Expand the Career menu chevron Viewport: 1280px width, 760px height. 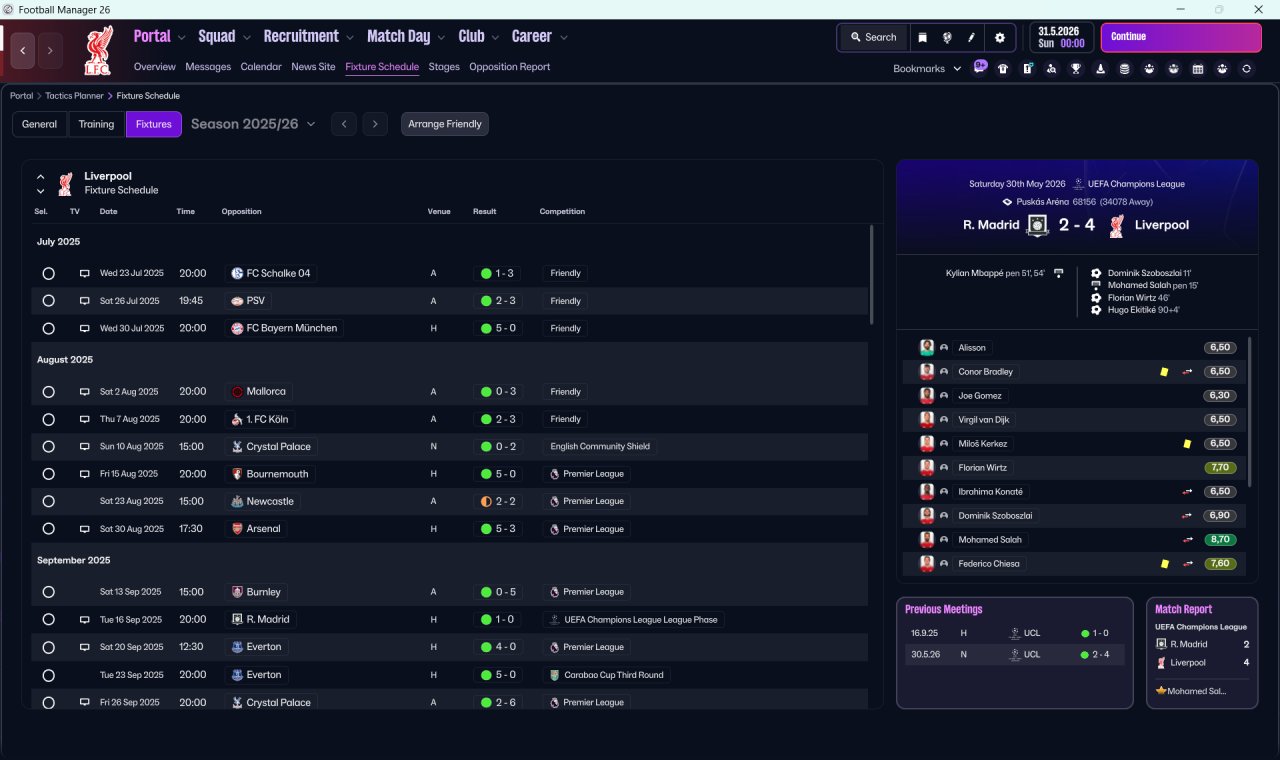[564, 38]
